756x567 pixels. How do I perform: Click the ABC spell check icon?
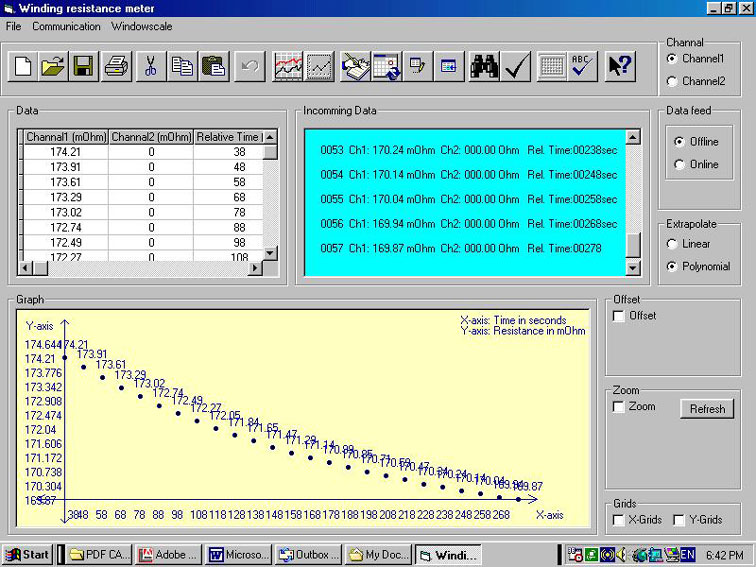(x=582, y=66)
